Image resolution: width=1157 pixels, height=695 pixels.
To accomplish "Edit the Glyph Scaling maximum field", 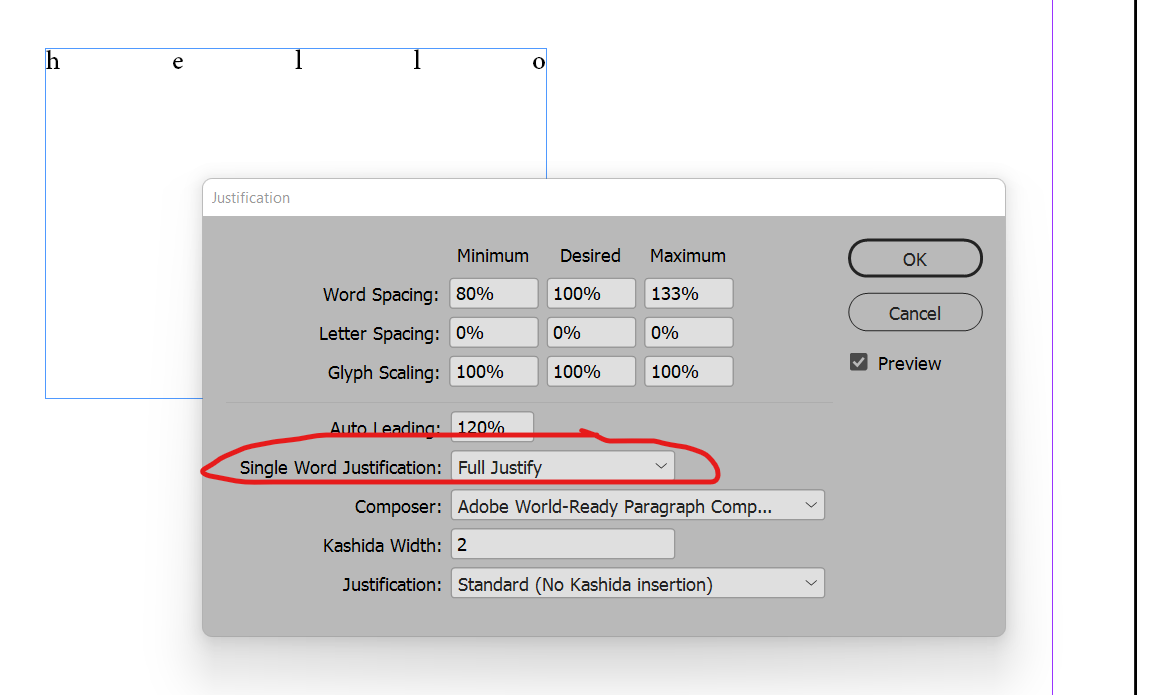I will point(688,371).
